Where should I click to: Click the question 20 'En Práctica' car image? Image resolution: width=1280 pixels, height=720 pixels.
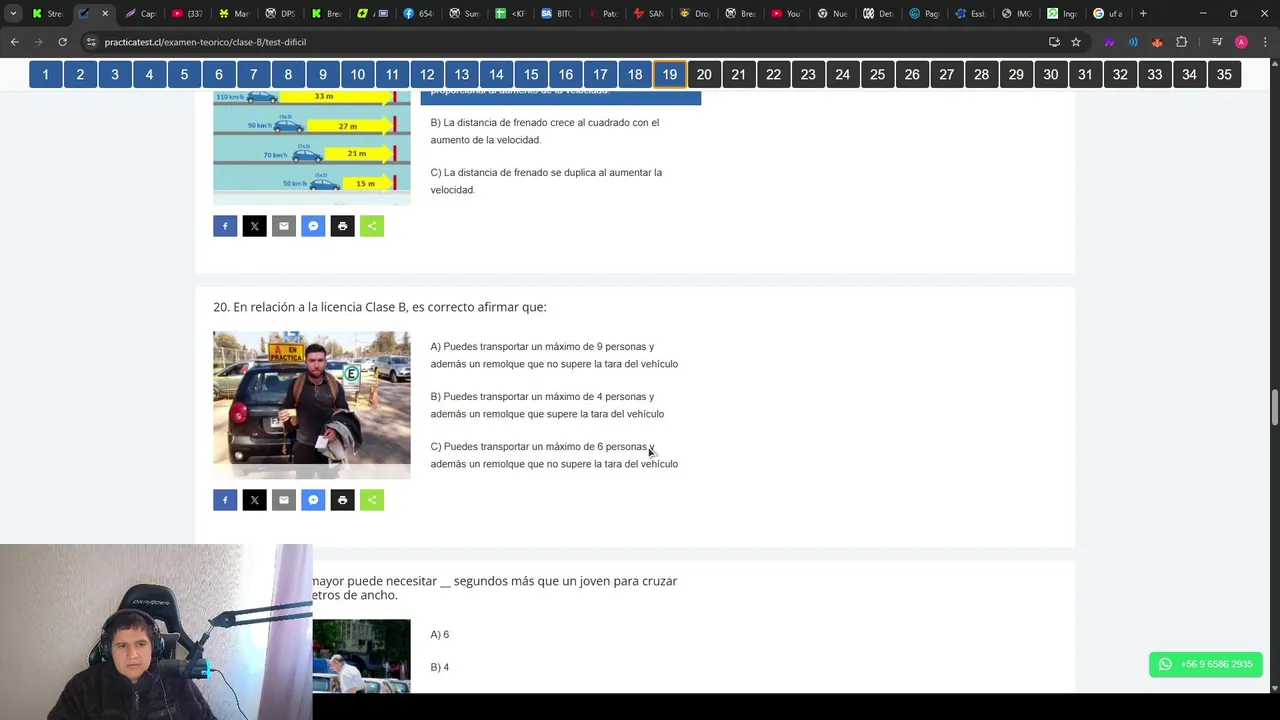pos(312,405)
